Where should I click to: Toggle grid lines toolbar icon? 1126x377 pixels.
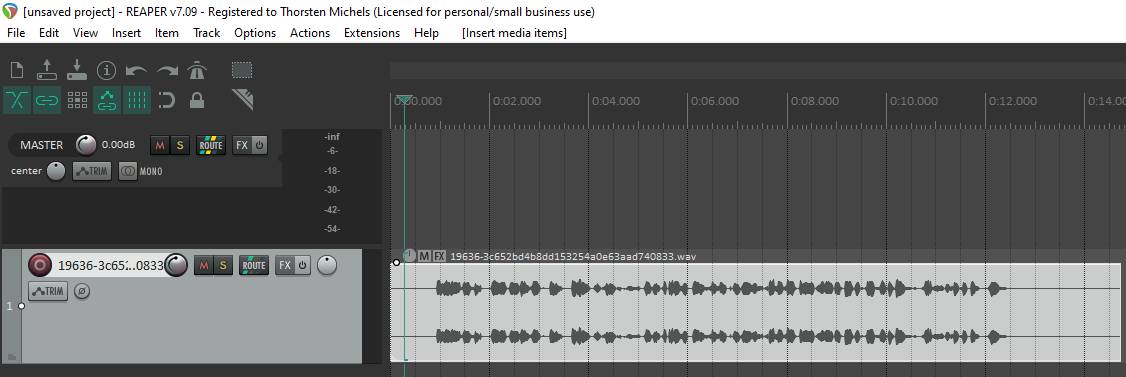(136, 101)
